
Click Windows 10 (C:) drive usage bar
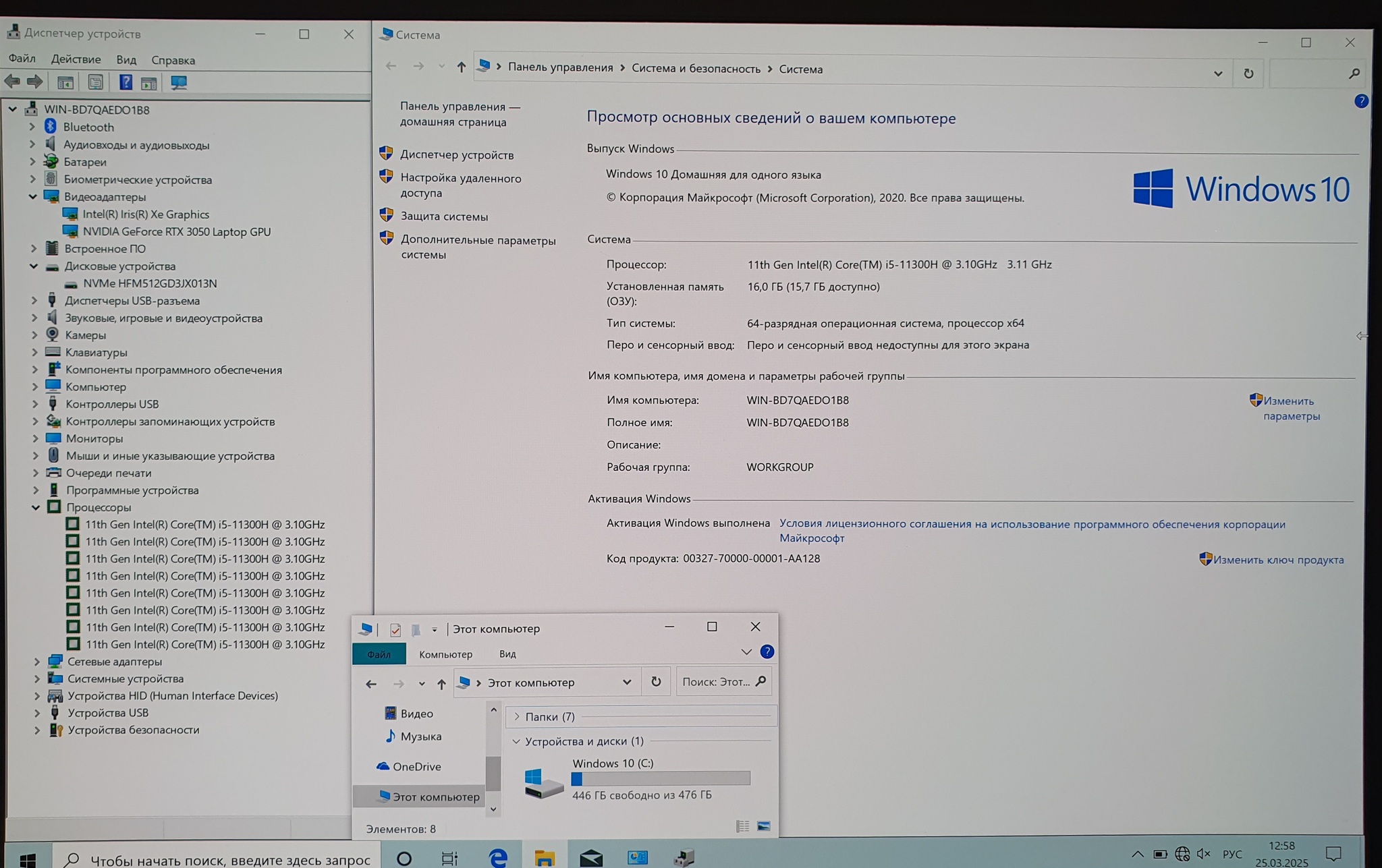click(661, 778)
